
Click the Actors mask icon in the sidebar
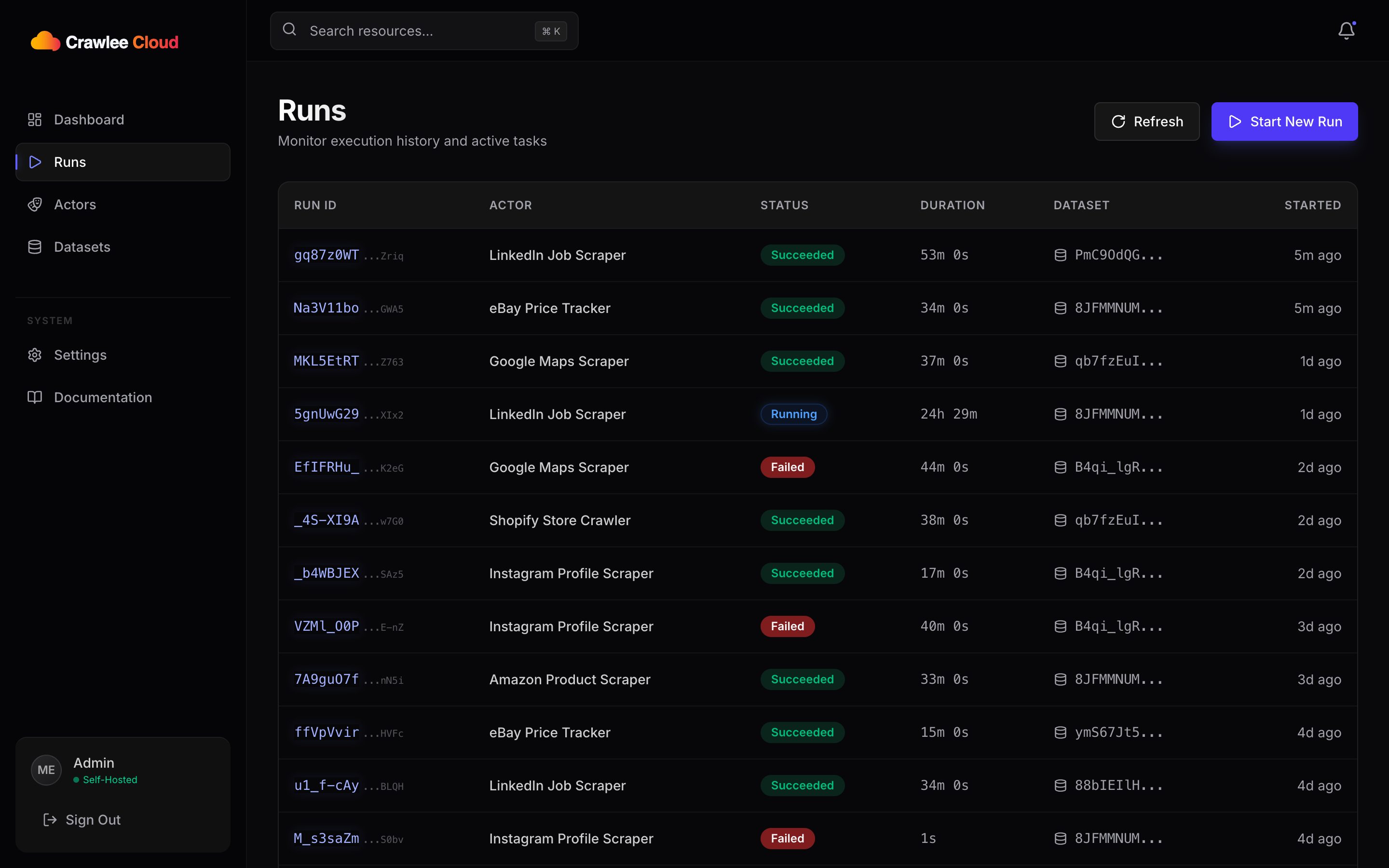[34, 204]
